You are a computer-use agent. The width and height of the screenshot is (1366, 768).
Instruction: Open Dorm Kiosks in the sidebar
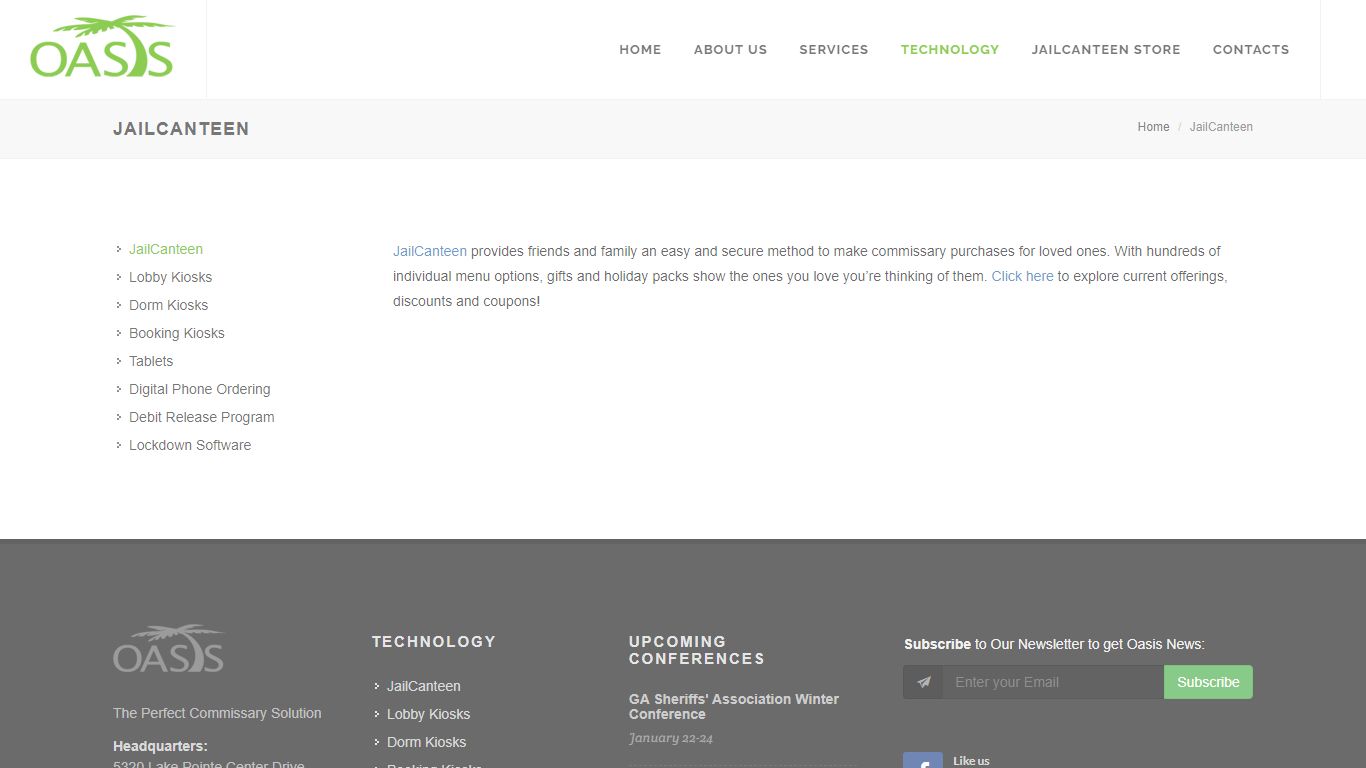[168, 305]
